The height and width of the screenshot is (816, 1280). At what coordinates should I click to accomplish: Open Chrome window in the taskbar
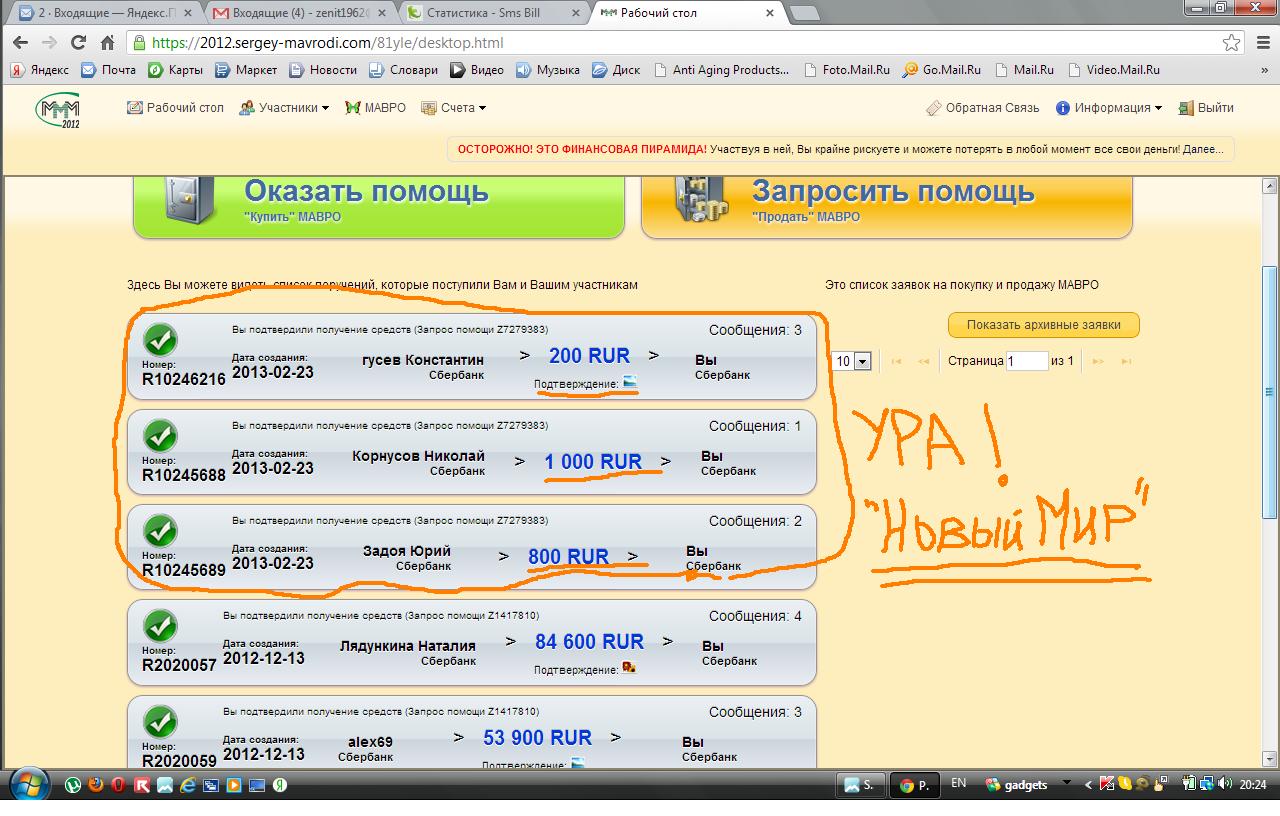[x=914, y=785]
